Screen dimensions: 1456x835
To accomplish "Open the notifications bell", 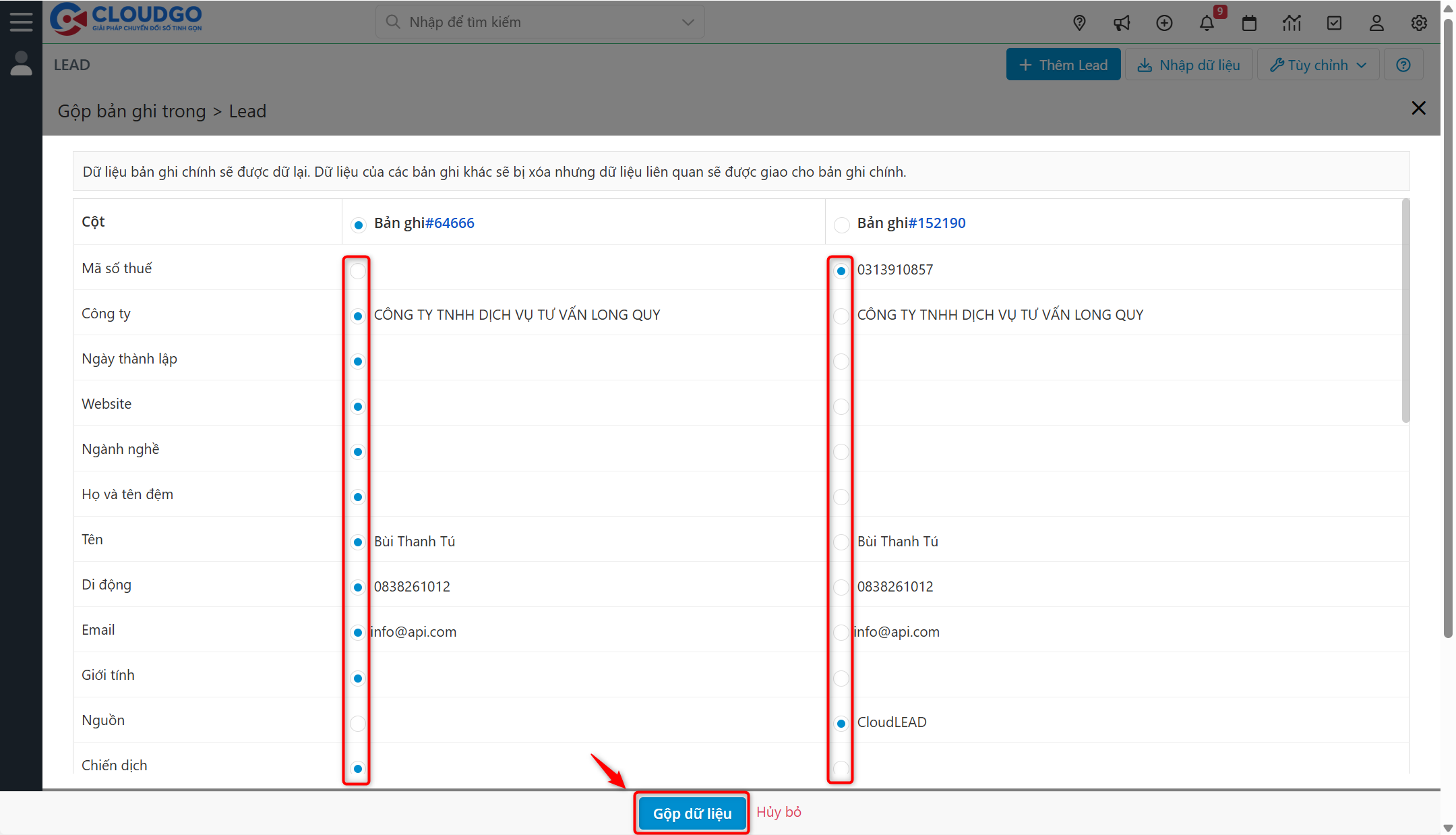I will tap(1207, 23).
